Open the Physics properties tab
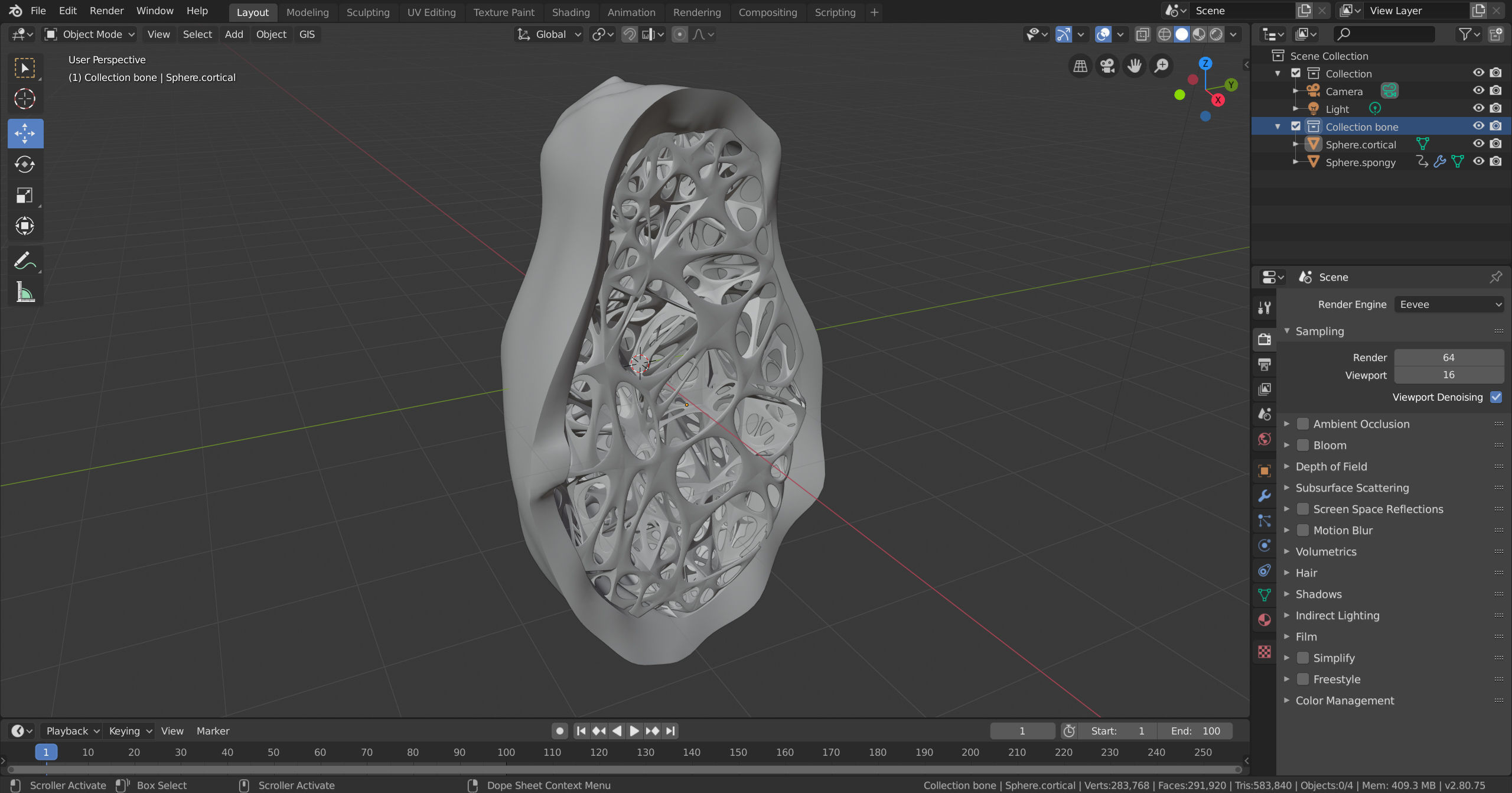 click(1265, 545)
